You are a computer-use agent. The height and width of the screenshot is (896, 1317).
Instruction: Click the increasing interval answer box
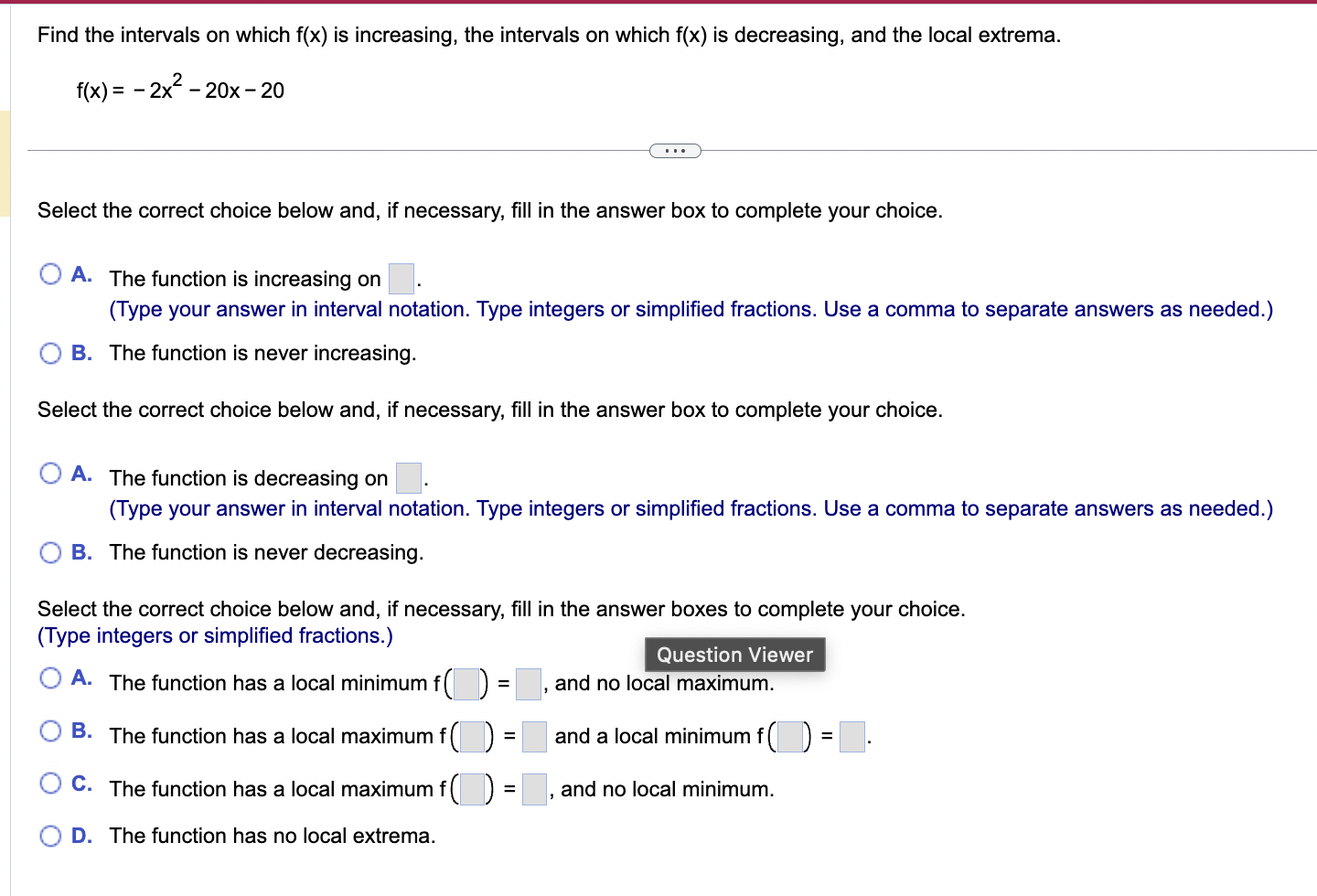pyautogui.click(x=401, y=279)
